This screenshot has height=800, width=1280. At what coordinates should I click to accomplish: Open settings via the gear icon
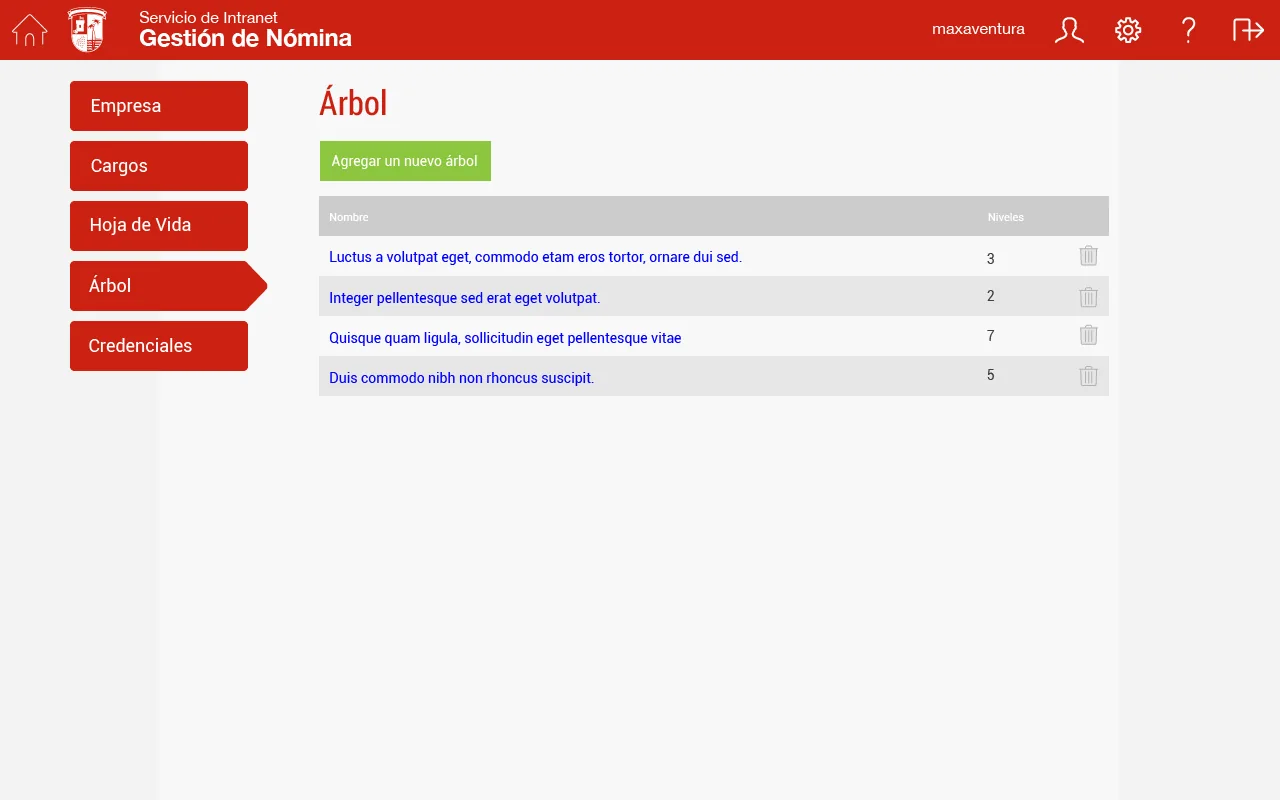tap(1128, 30)
